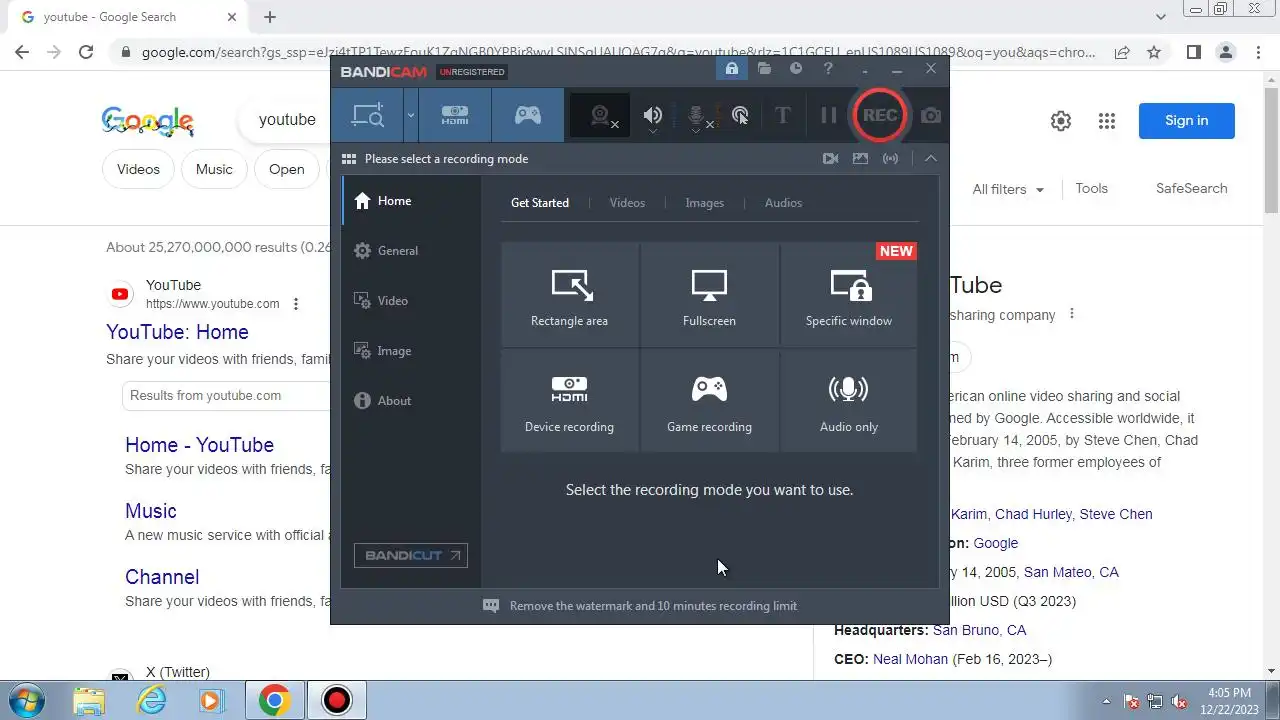Toggle Chrome side panel icon
Image resolution: width=1280 pixels, height=720 pixels.
pyautogui.click(x=1194, y=53)
